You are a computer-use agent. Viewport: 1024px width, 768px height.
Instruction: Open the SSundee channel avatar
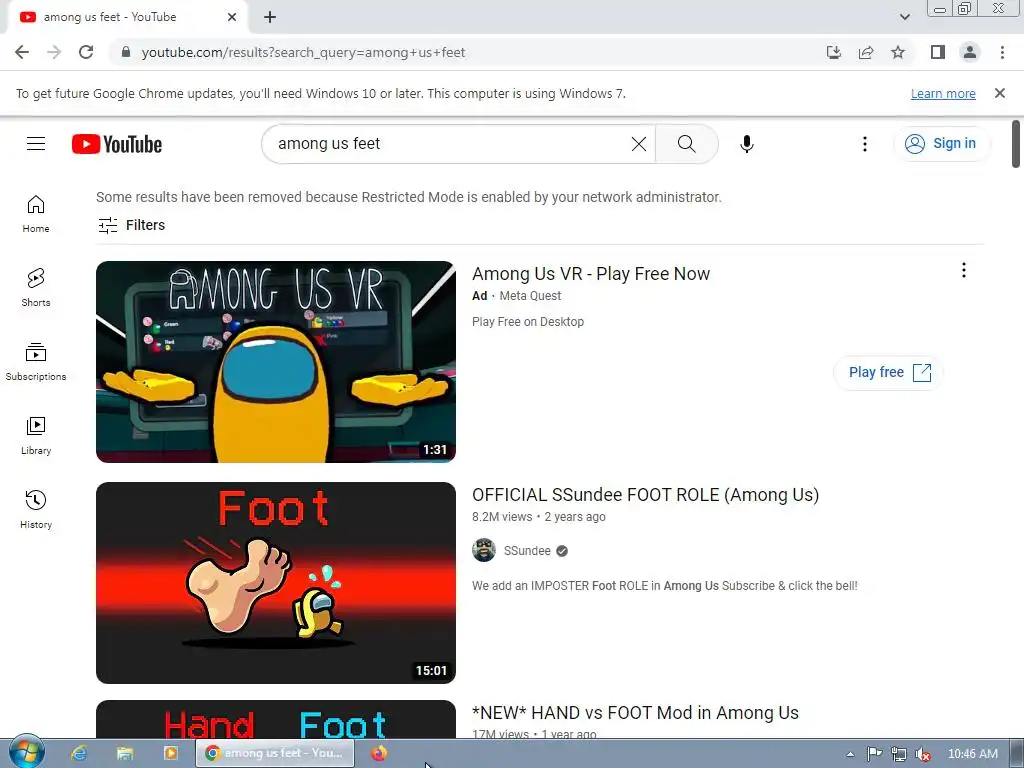[484, 551]
